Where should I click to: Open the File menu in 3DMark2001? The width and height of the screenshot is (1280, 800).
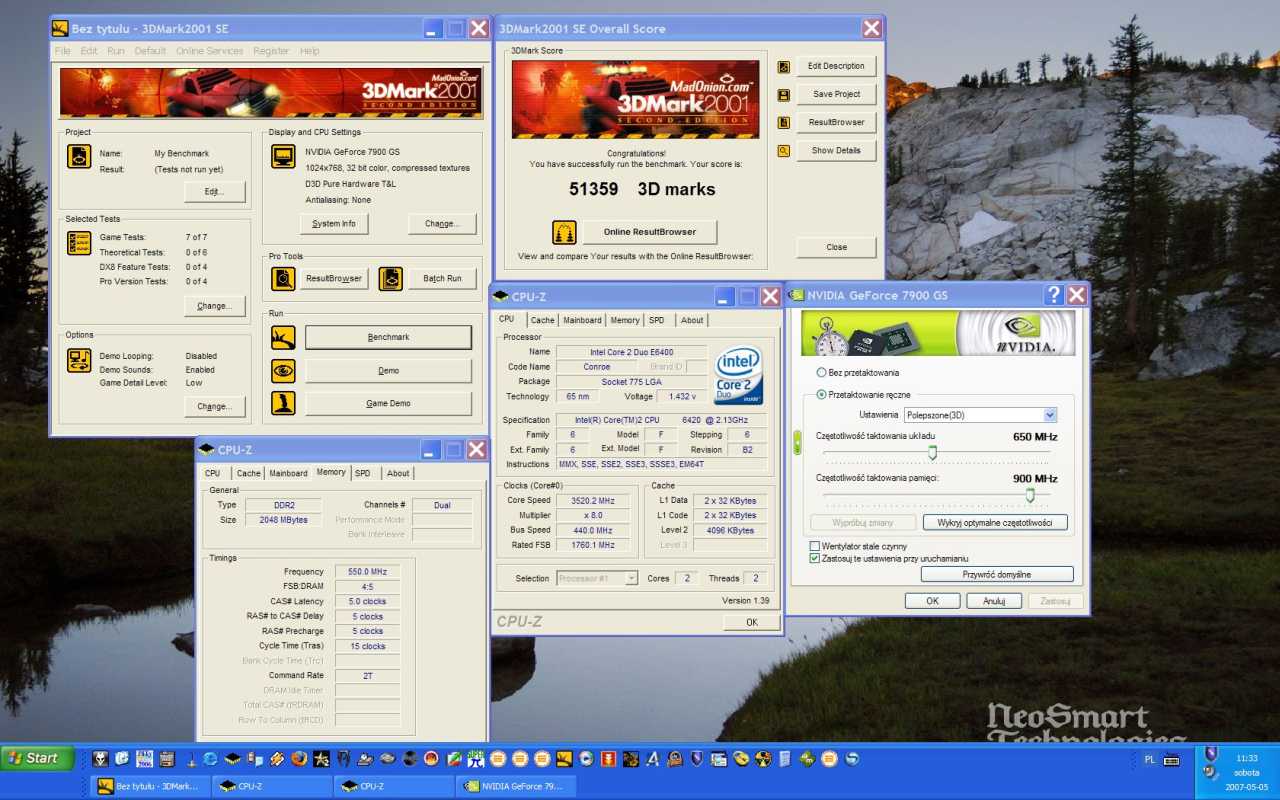click(62, 51)
